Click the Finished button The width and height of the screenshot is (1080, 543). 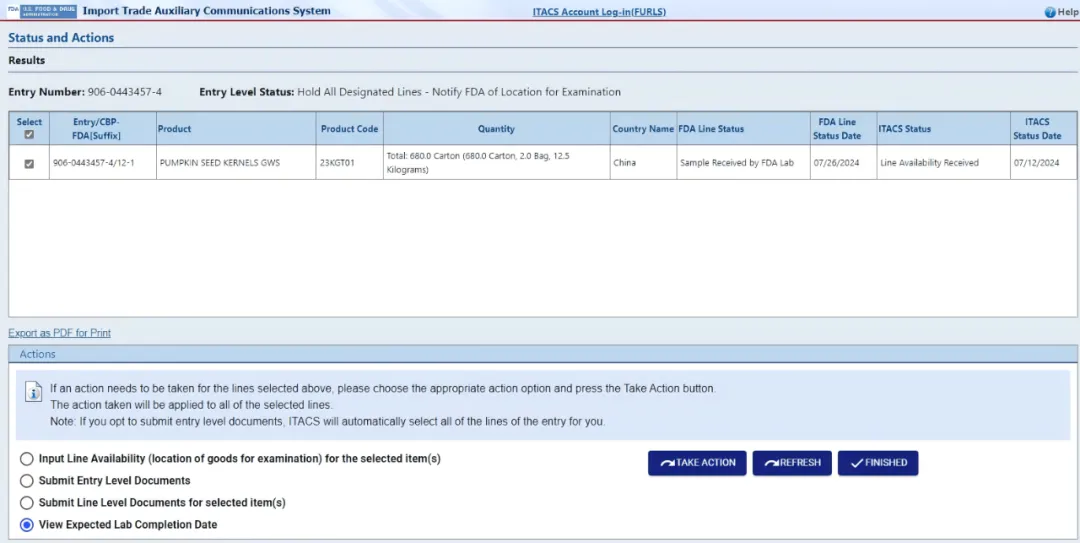click(x=877, y=463)
